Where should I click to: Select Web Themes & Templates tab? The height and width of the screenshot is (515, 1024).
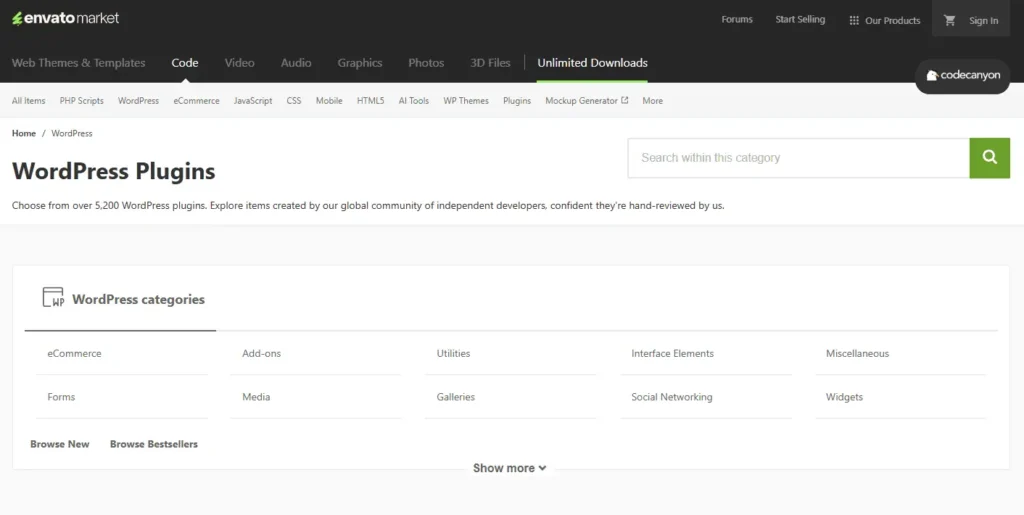pos(78,63)
